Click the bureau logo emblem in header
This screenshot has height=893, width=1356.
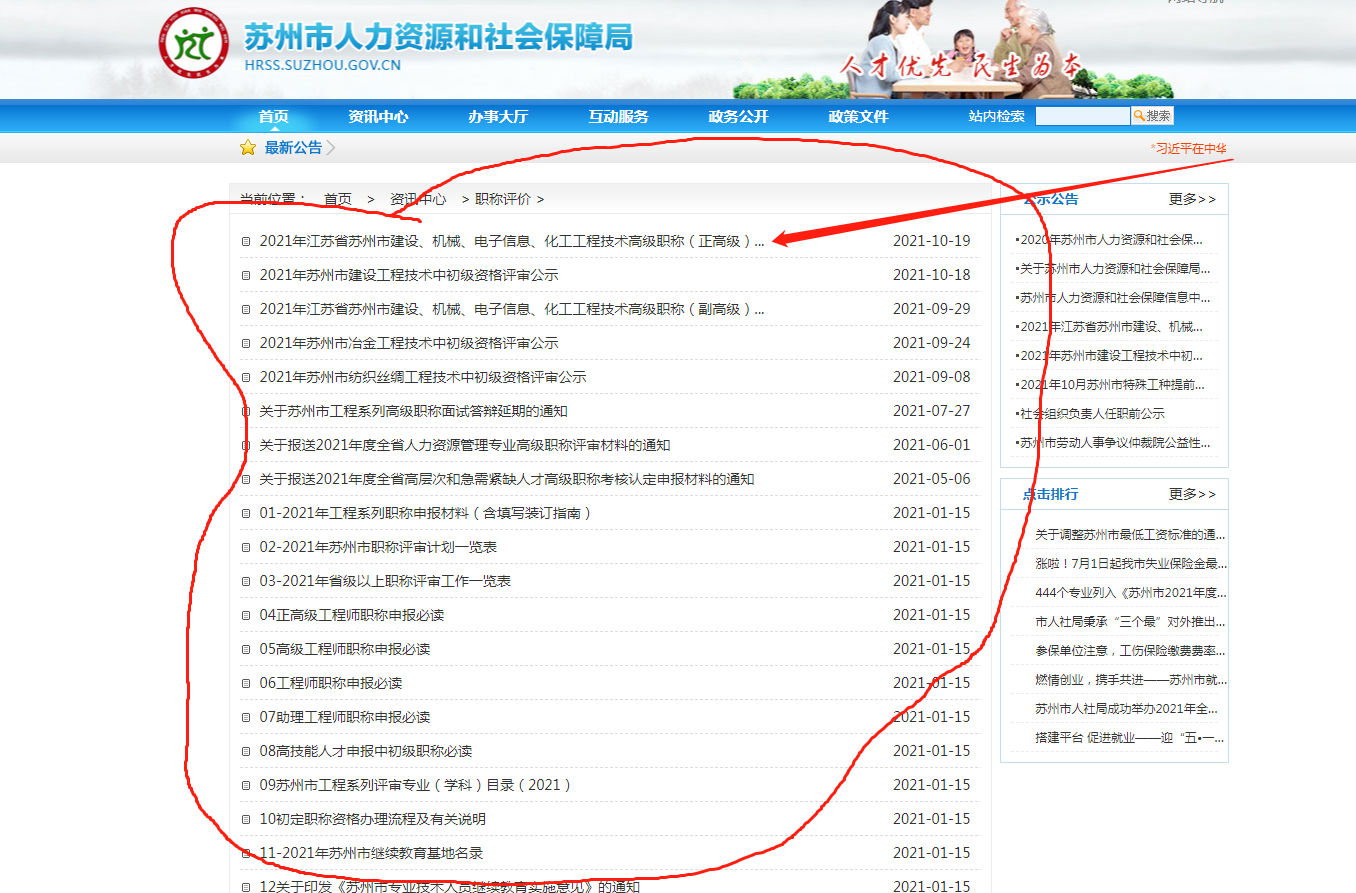(x=193, y=43)
